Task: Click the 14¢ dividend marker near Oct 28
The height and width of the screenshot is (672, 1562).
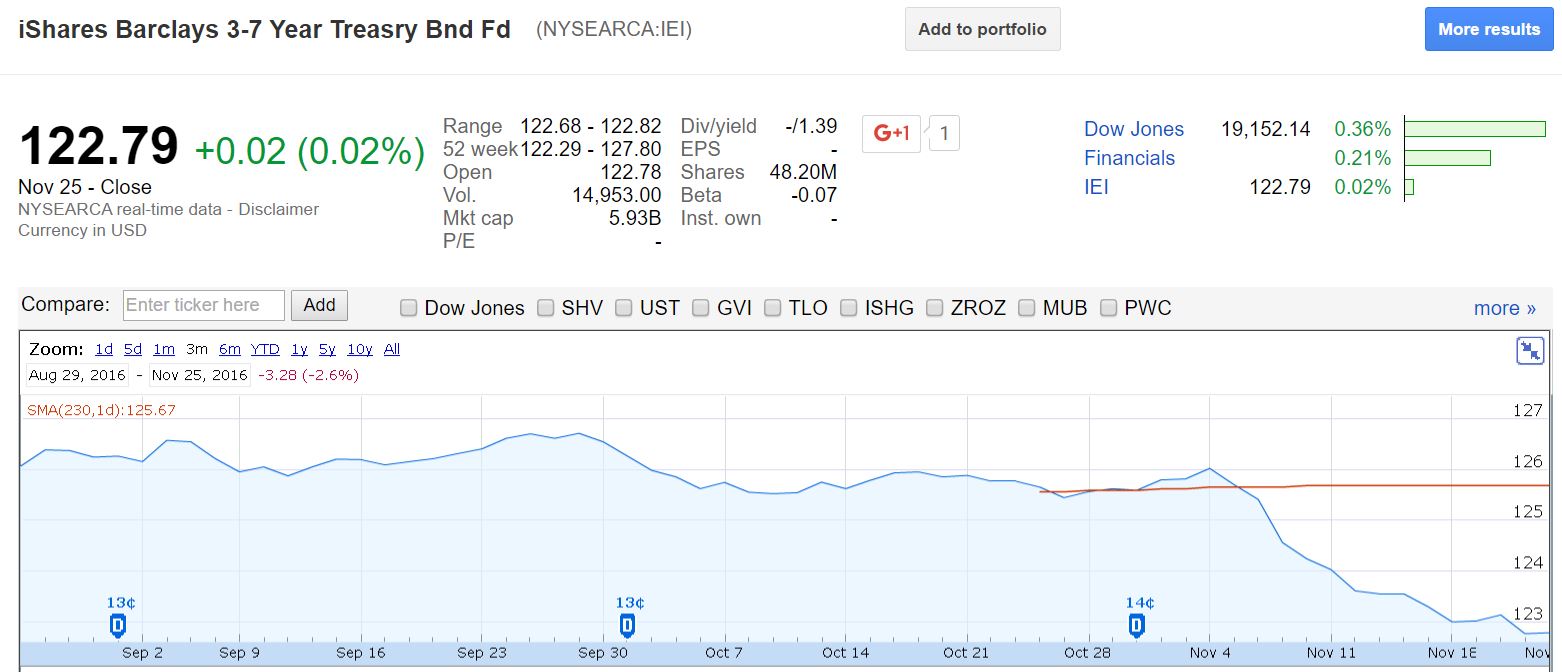Action: coord(1137,625)
